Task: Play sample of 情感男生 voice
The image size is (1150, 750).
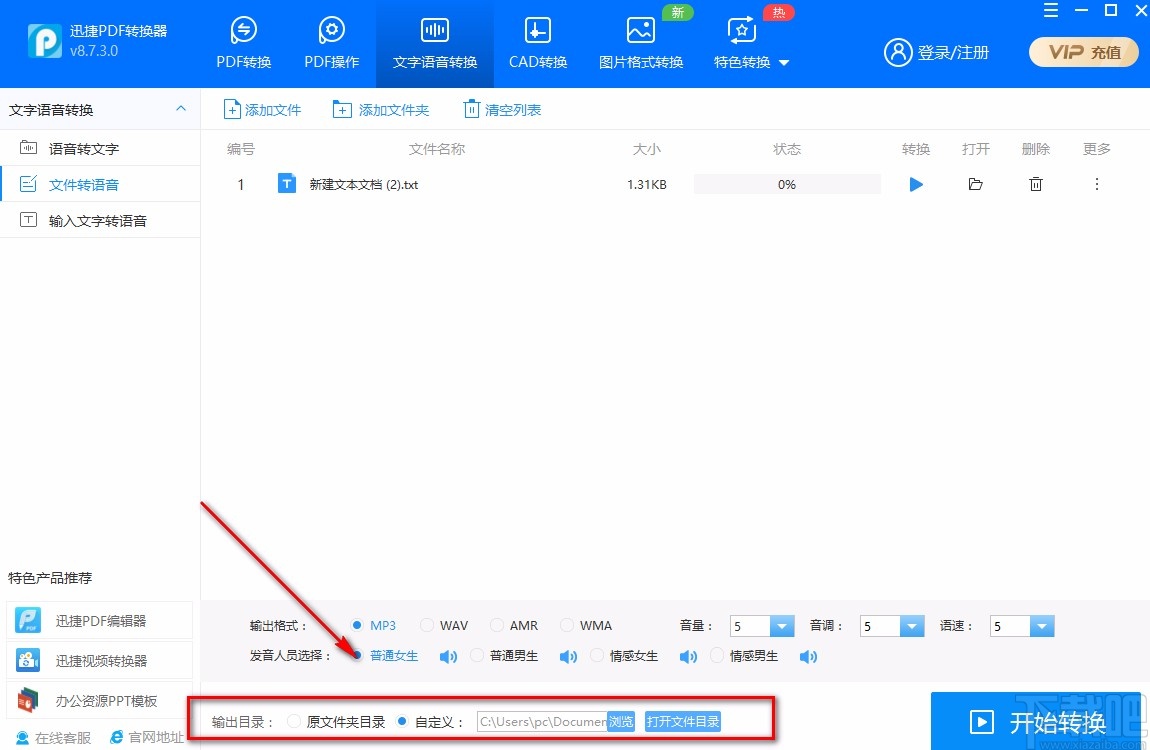Action: pyautogui.click(x=808, y=656)
